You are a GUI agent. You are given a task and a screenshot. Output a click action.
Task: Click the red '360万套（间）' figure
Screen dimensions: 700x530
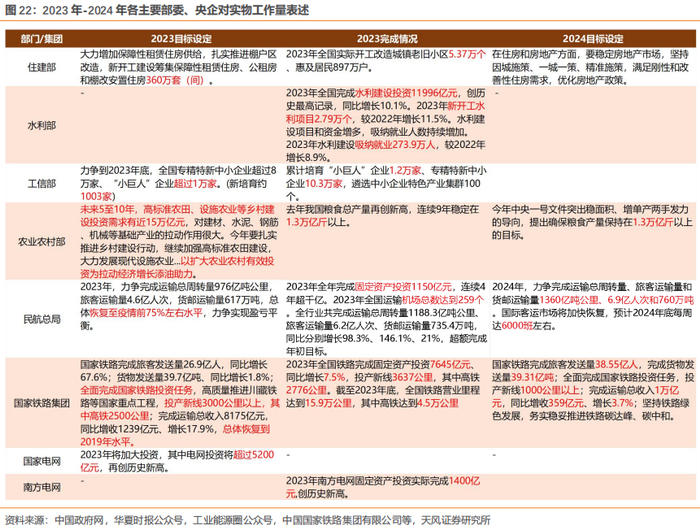[175, 80]
